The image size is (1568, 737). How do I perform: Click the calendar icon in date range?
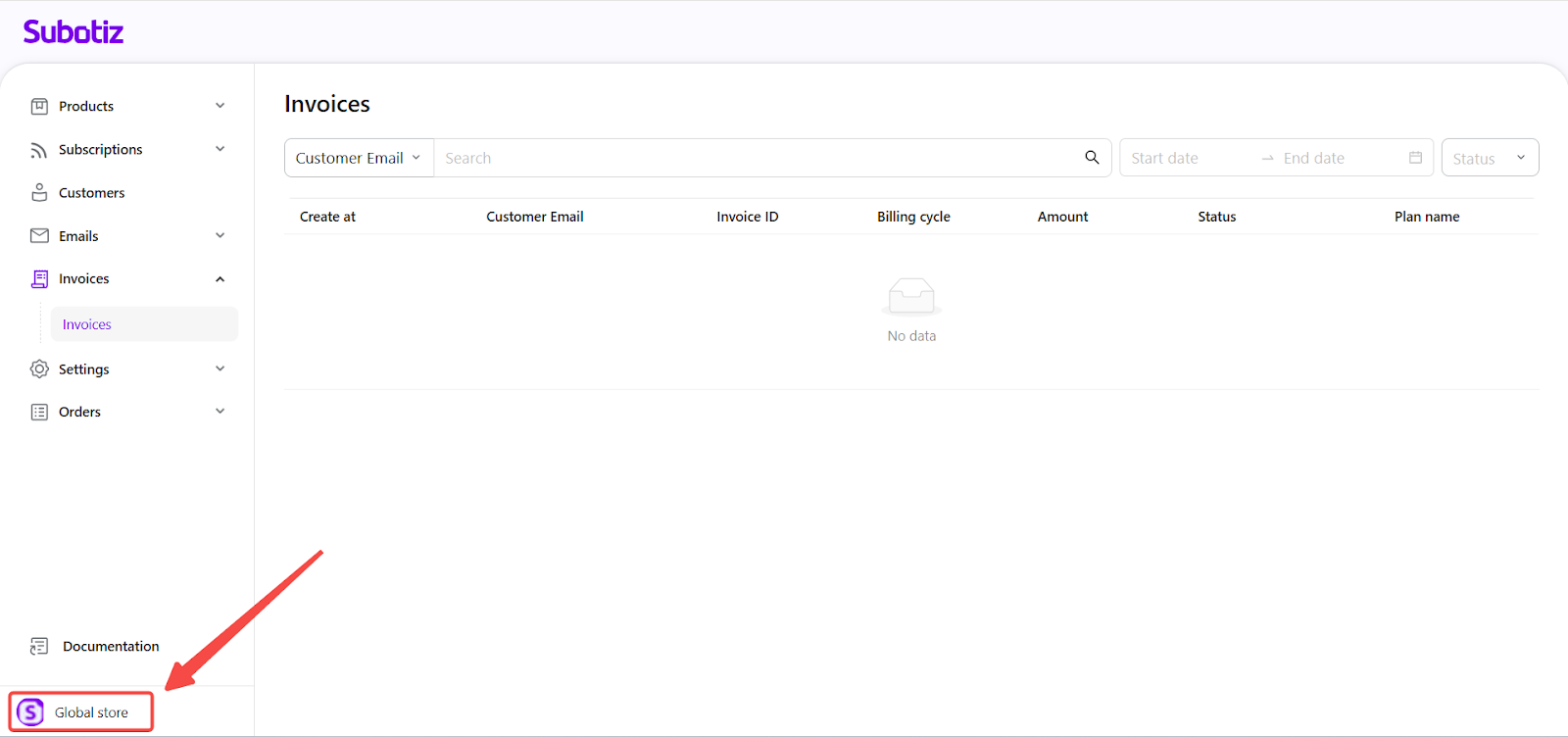tap(1415, 158)
